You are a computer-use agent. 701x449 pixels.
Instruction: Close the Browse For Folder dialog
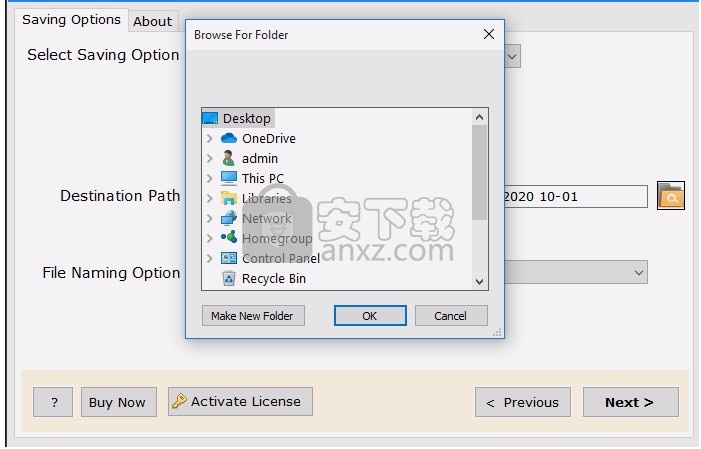pos(489,34)
